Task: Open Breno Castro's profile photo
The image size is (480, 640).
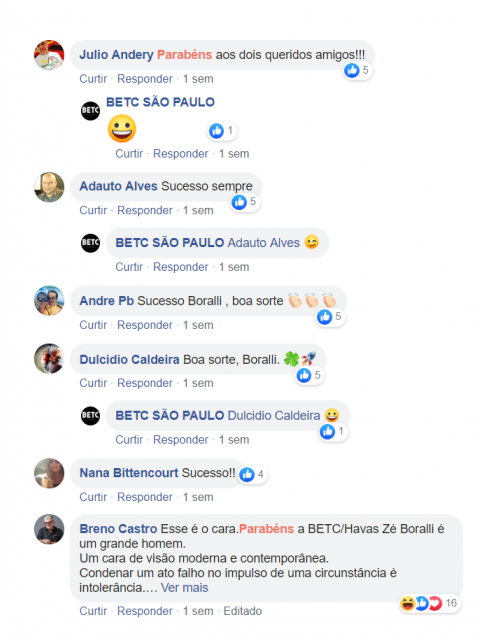Action: pos(49,529)
